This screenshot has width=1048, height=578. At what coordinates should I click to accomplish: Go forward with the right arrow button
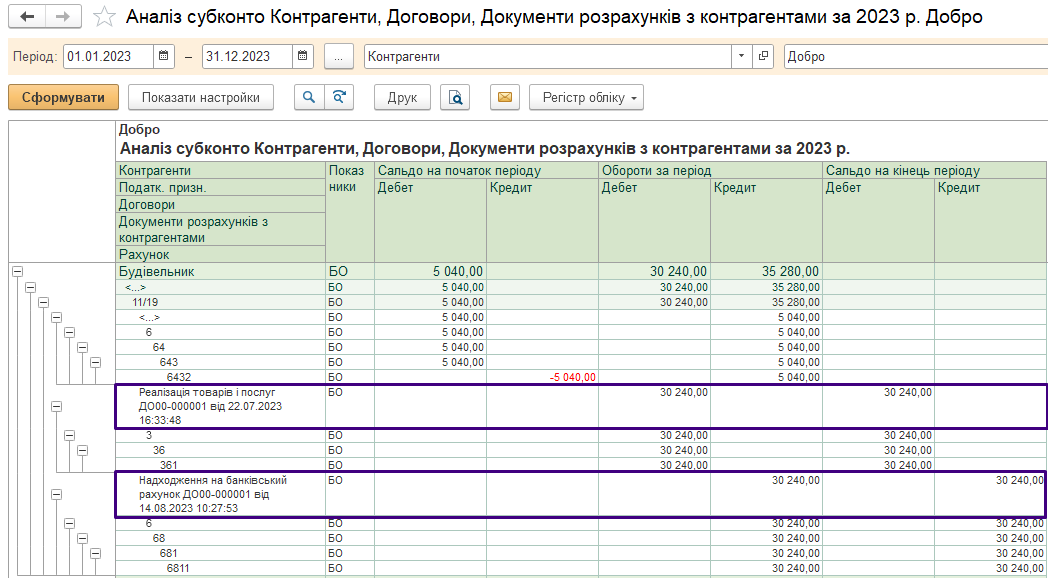(62, 17)
